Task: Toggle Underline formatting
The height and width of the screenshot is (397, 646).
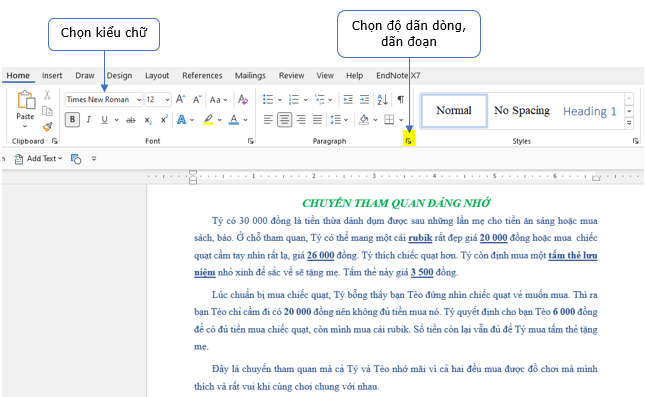Action: [104, 120]
